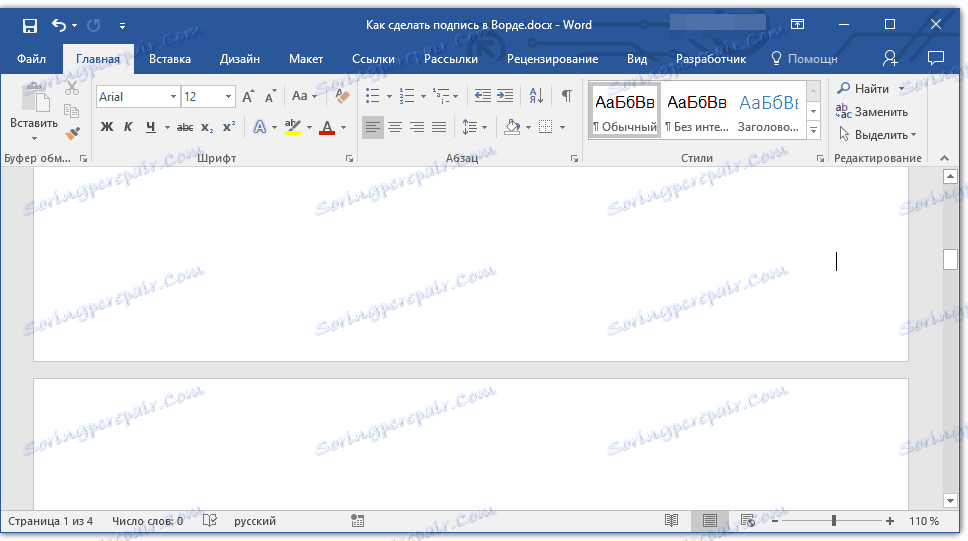The image size is (968, 541).
Task: Clear all formatting with eraser icon
Action: pos(342,96)
